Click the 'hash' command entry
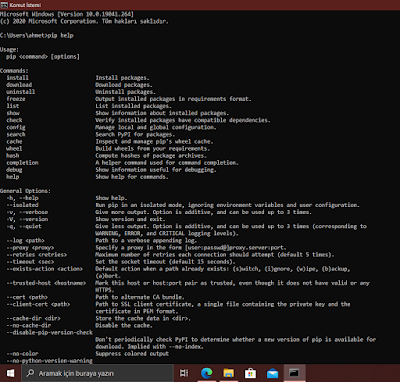 (x=13, y=155)
